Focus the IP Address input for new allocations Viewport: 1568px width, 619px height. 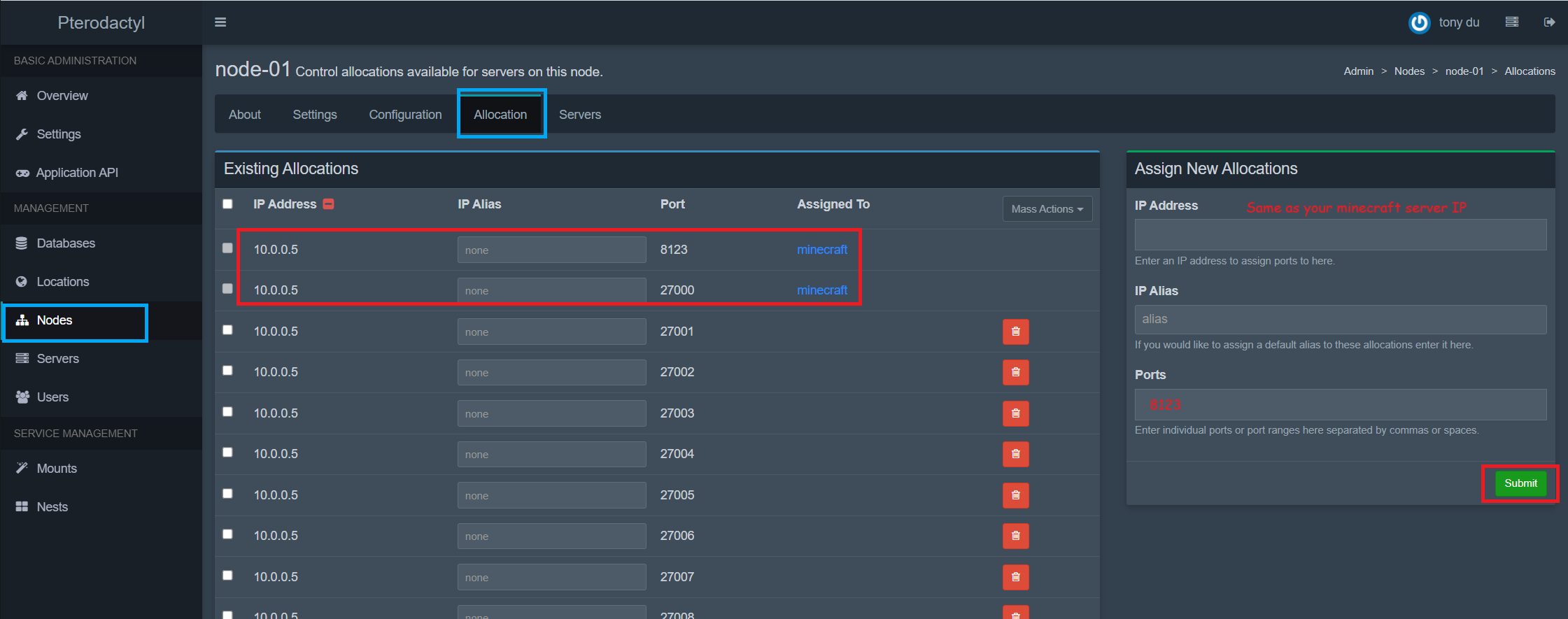pos(1340,235)
